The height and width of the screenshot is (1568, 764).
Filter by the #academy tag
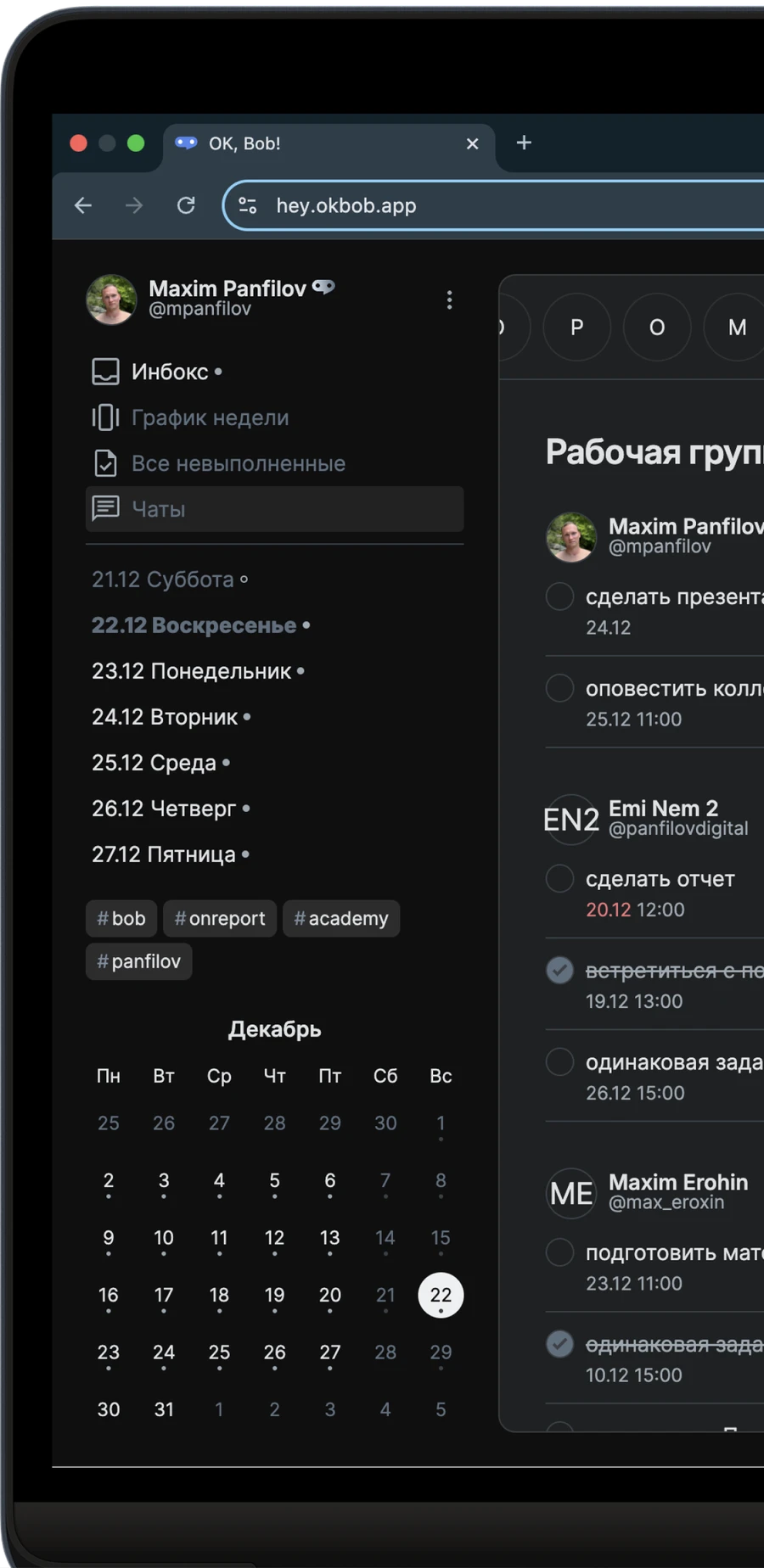pos(341,918)
